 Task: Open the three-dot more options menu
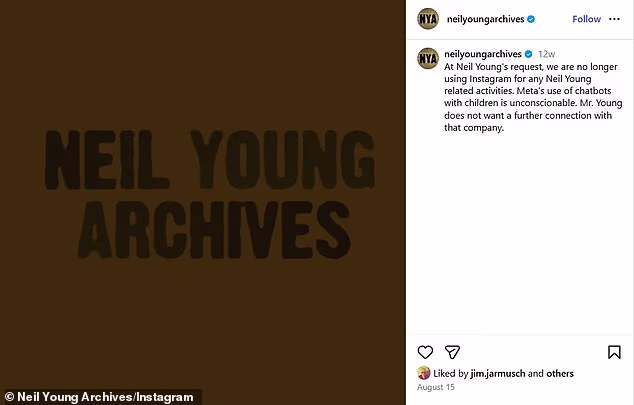tap(614, 19)
